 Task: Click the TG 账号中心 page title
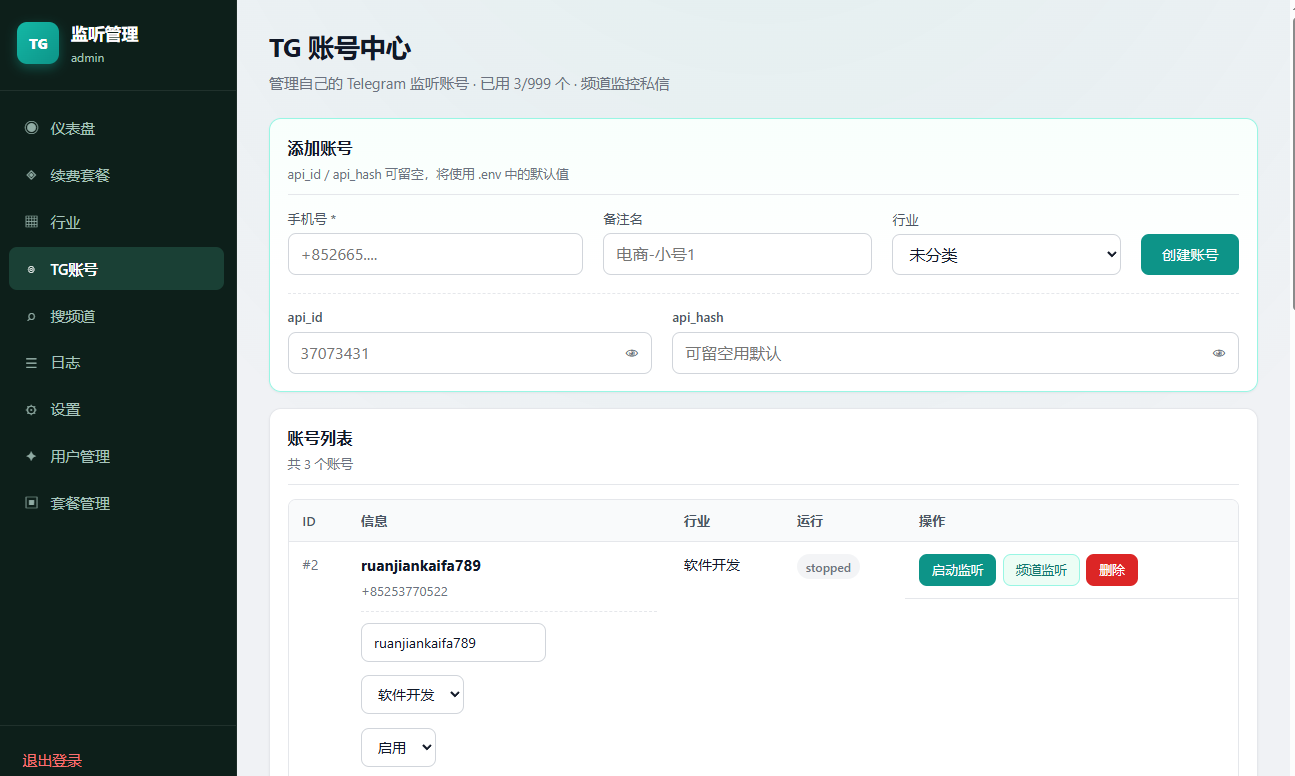pos(340,48)
